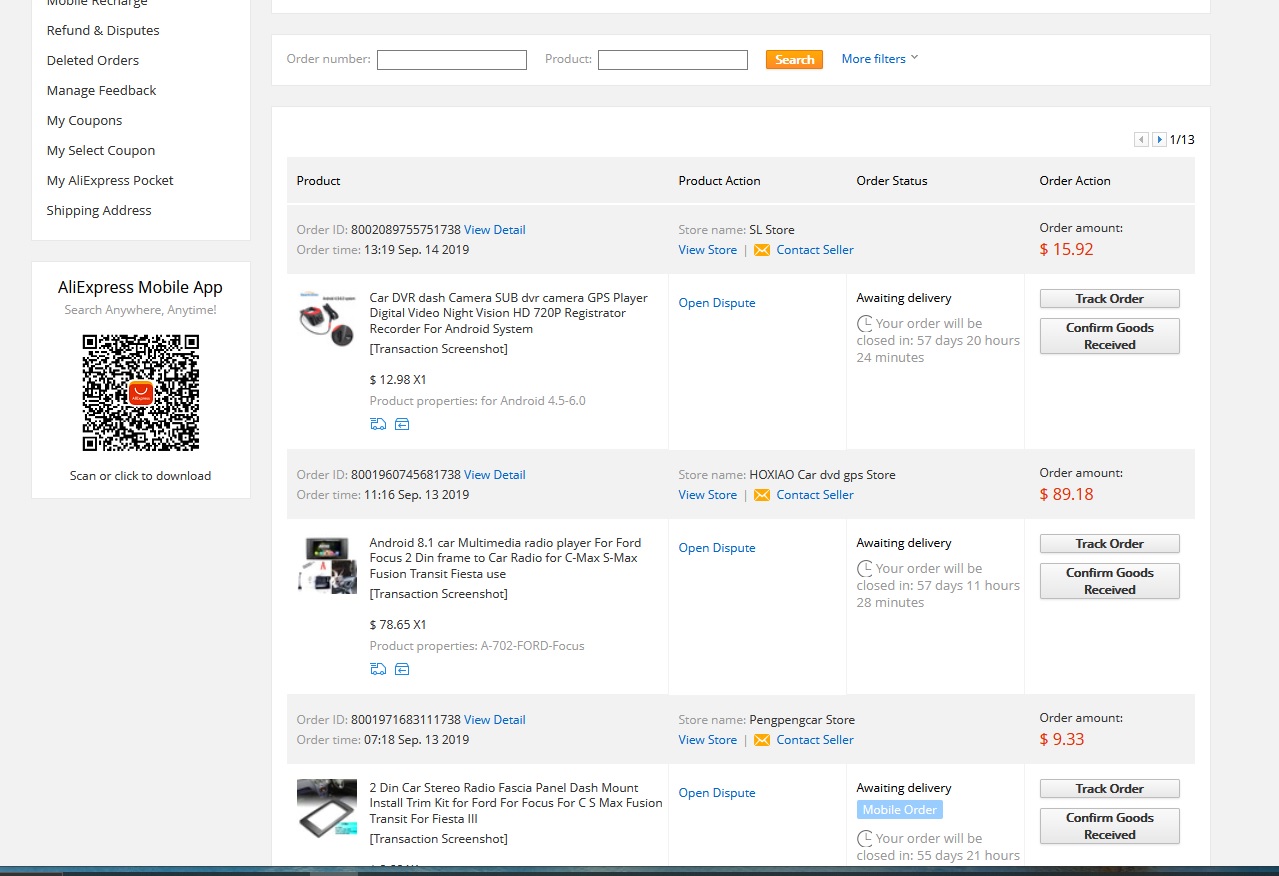The width and height of the screenshot is (1279, 876).
Task: View Detail of order 8001971683111738
Action: tap(494, 720)
